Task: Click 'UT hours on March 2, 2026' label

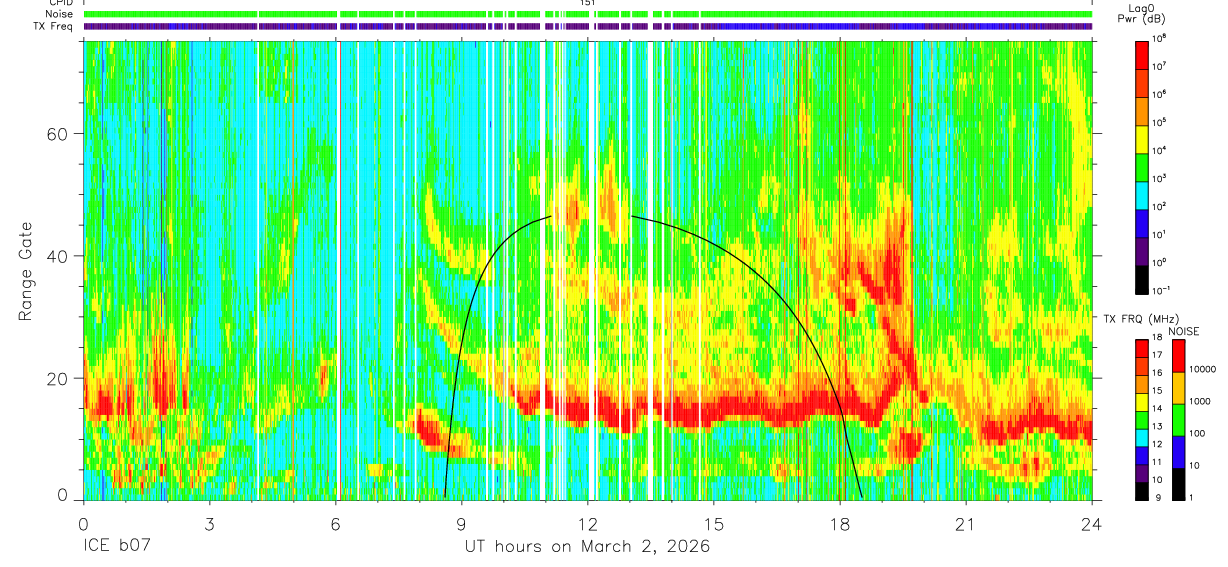Action: pos(586,547)
